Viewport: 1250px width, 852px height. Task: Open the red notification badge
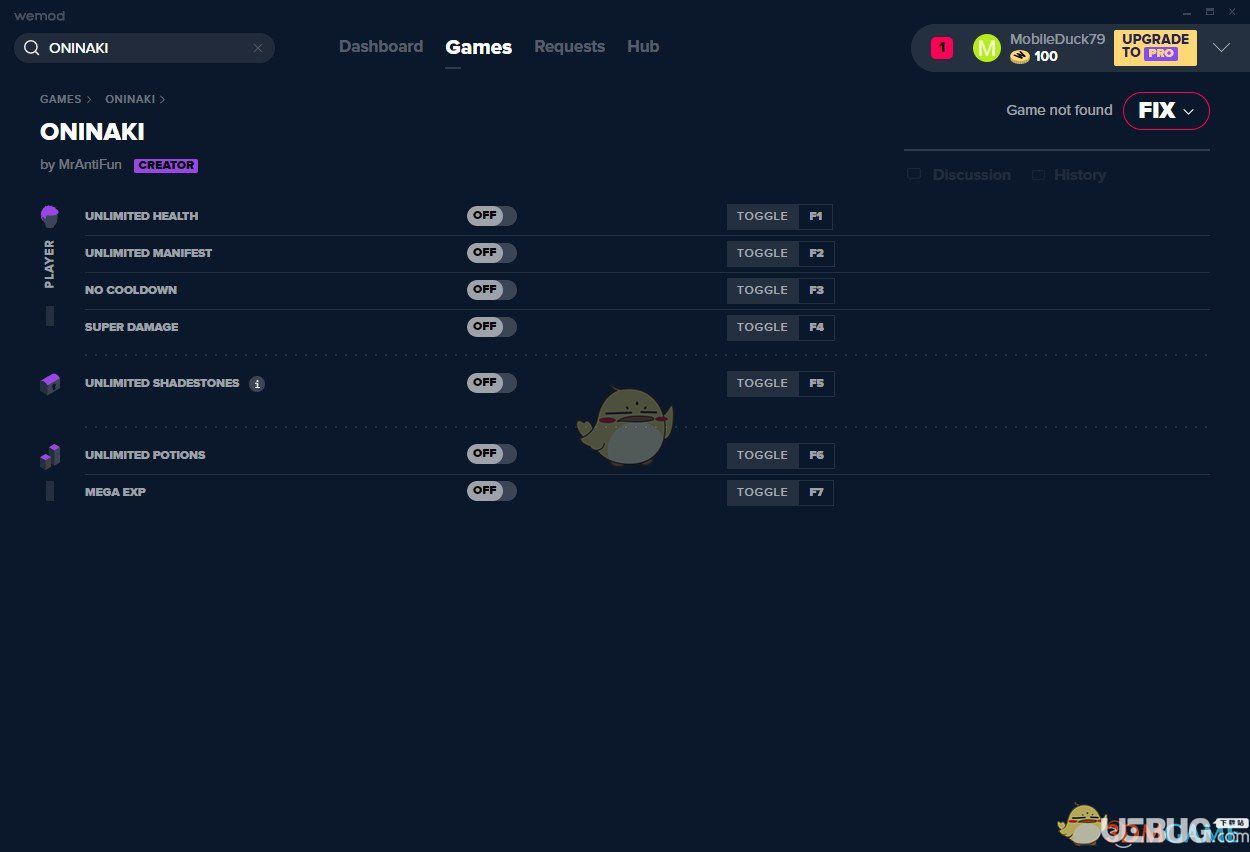point(942,47)
